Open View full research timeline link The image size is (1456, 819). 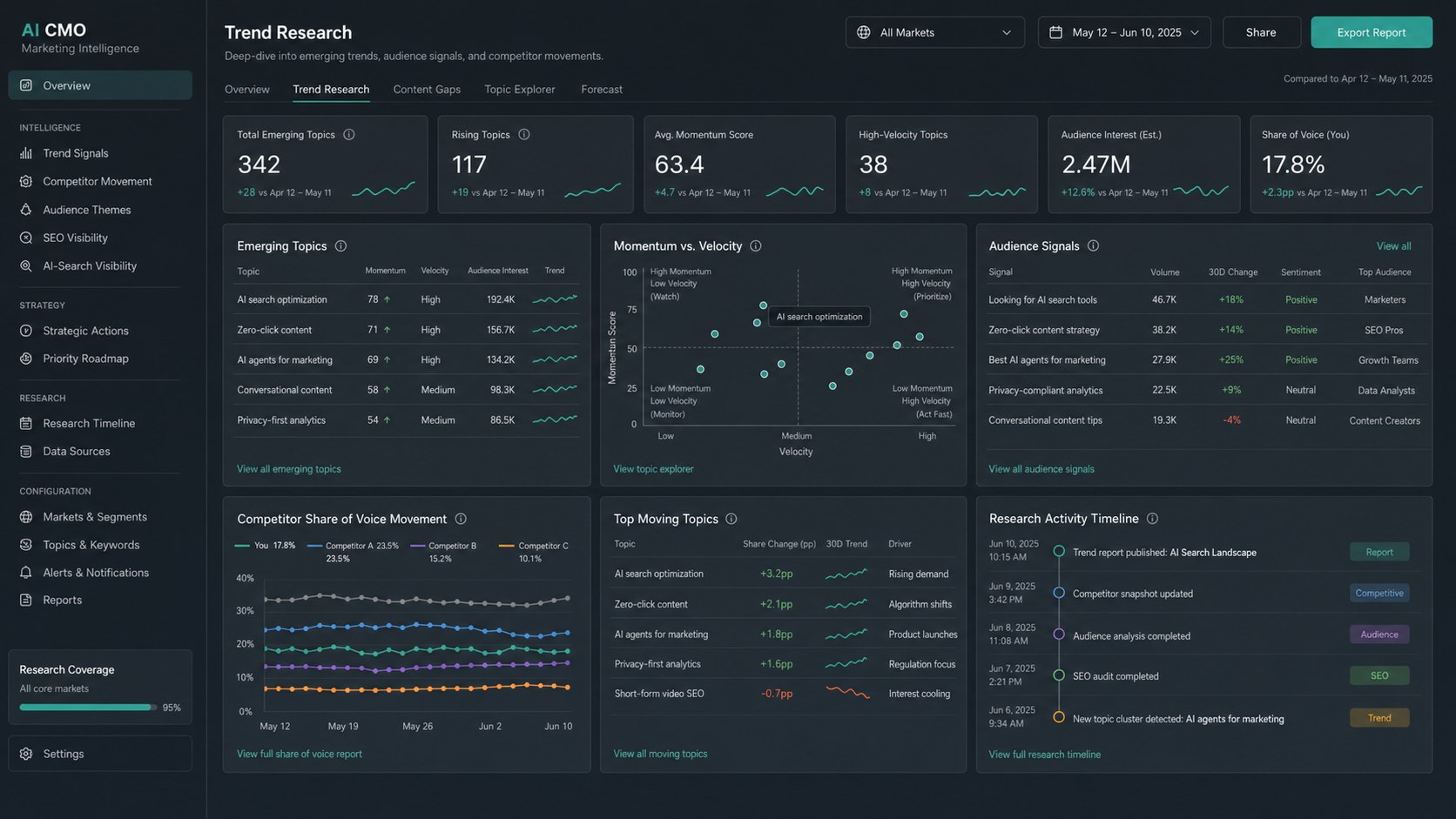1044,755
